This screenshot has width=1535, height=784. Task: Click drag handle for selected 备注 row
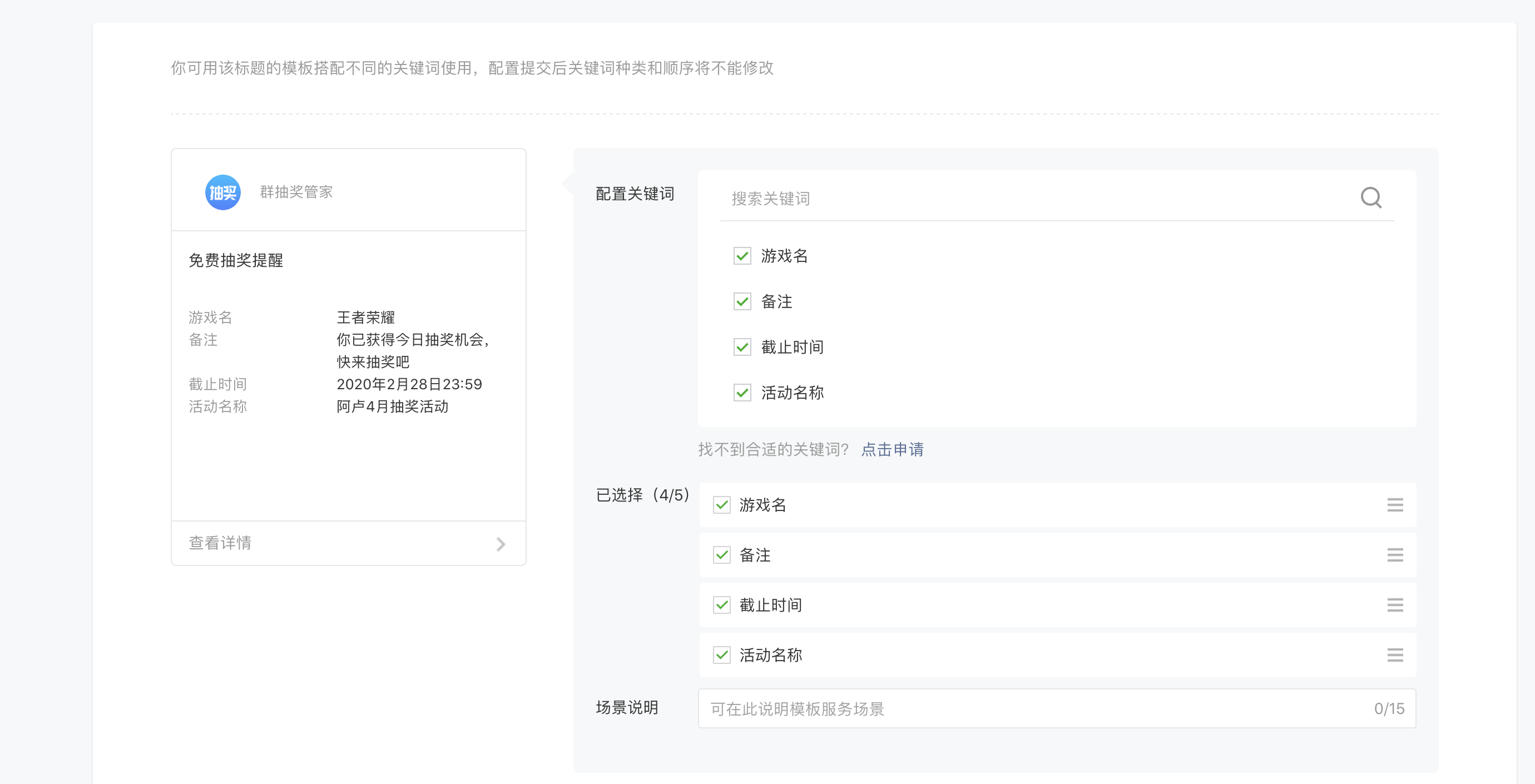tap(1394, 555)
